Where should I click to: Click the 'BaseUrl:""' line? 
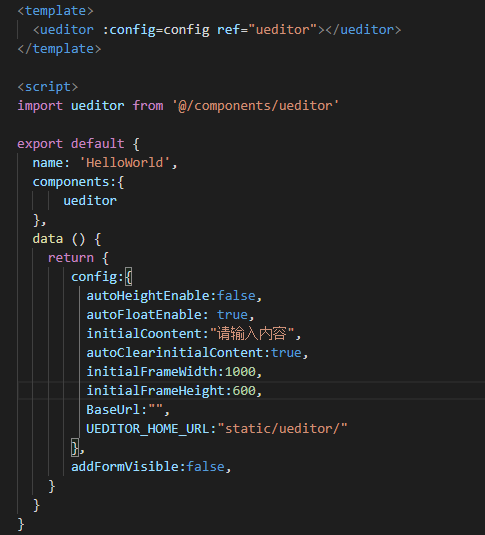[128, 410]
